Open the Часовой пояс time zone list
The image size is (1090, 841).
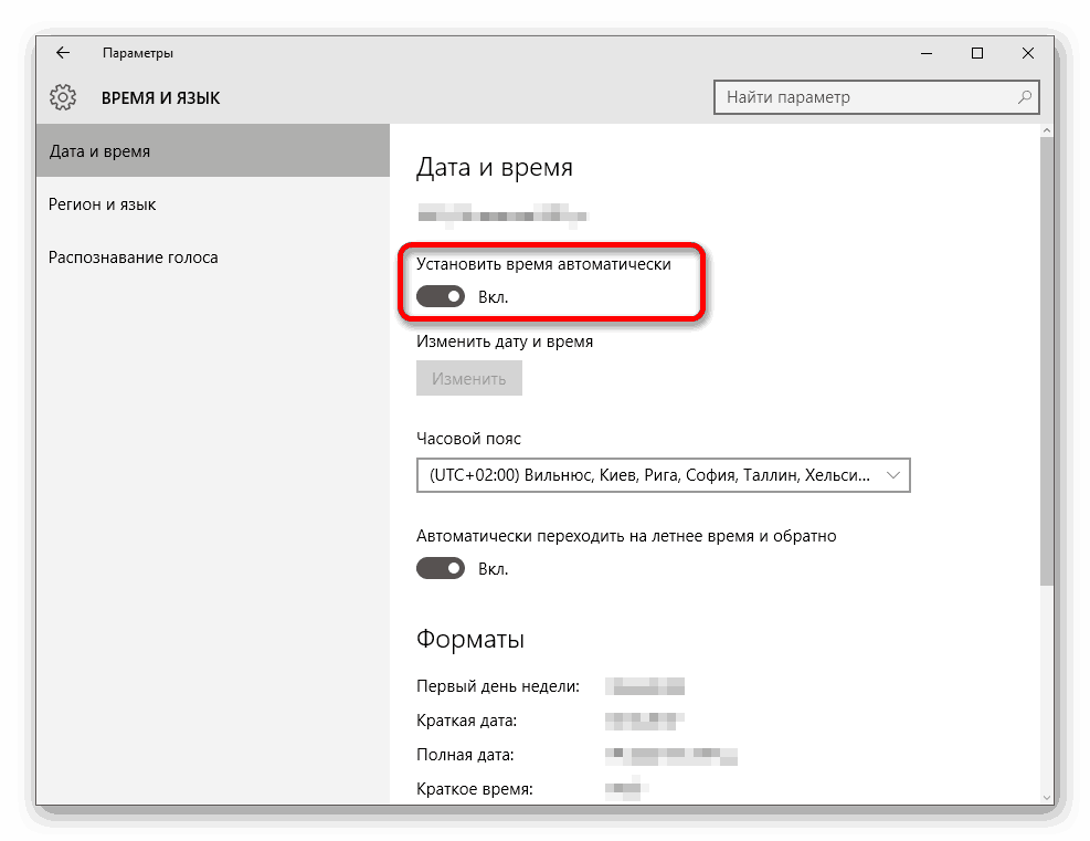tap(650, 476)
